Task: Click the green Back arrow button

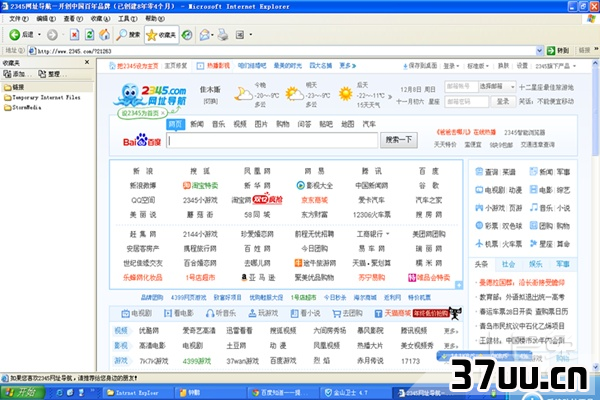Action: pos(15,35)
